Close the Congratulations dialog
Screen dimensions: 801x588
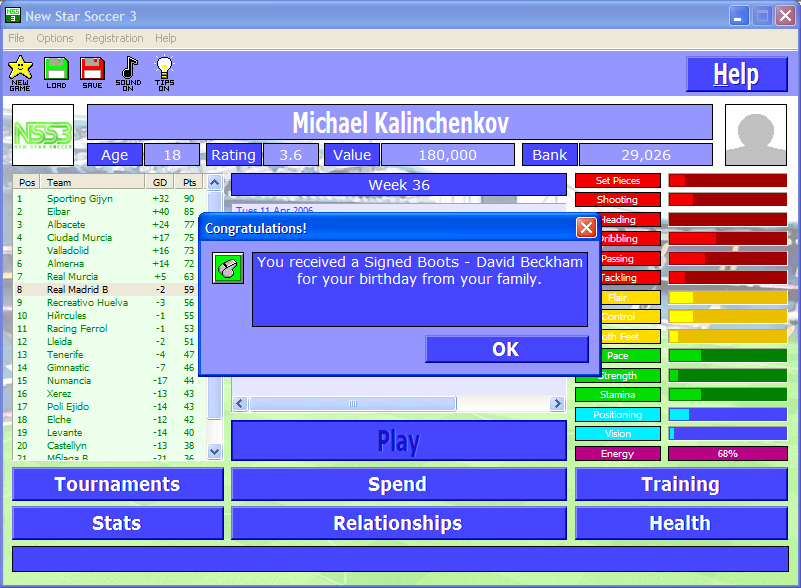coord(586,228)
